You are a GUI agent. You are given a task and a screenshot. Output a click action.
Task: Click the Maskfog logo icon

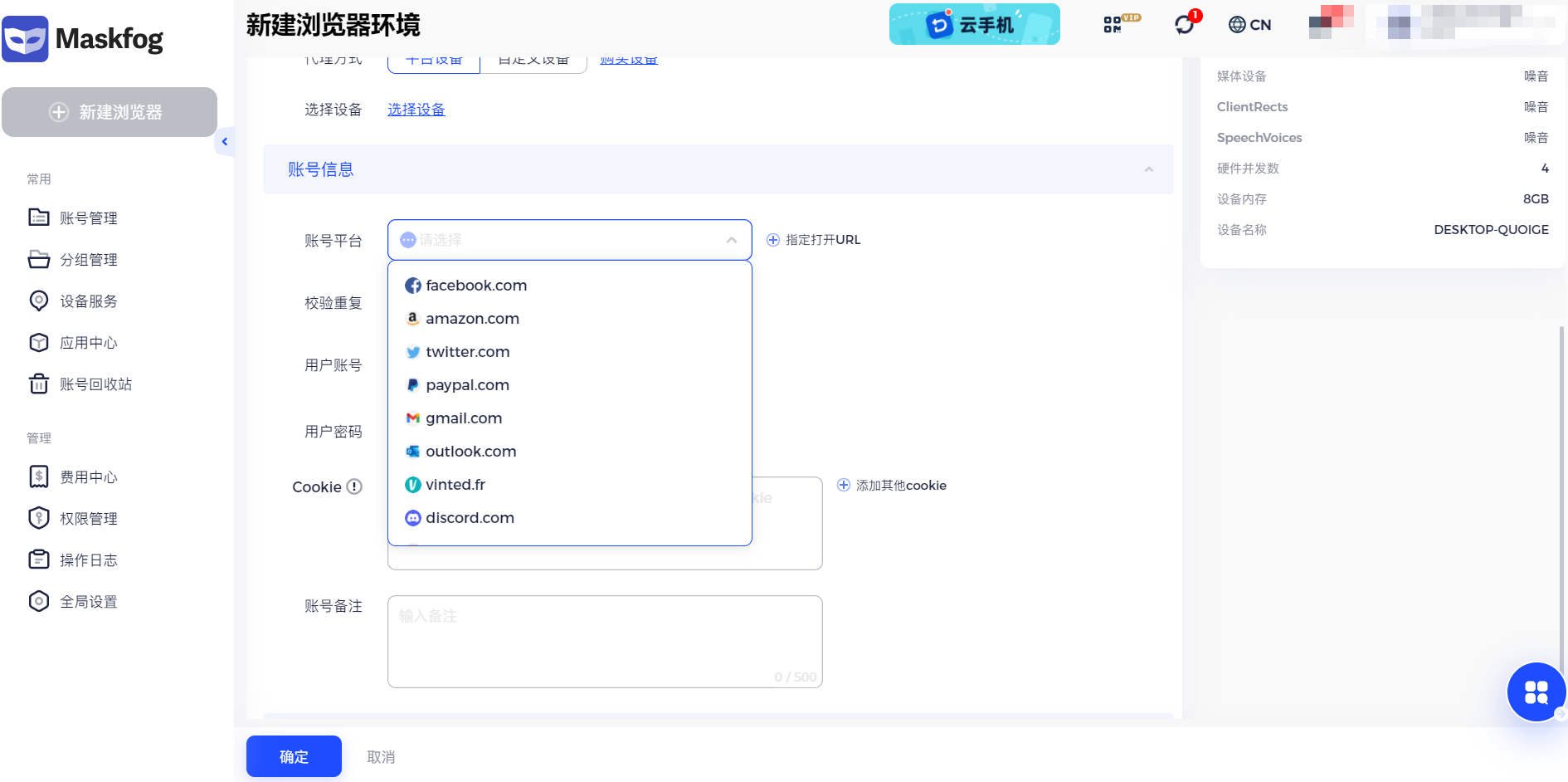pos(25,39)
